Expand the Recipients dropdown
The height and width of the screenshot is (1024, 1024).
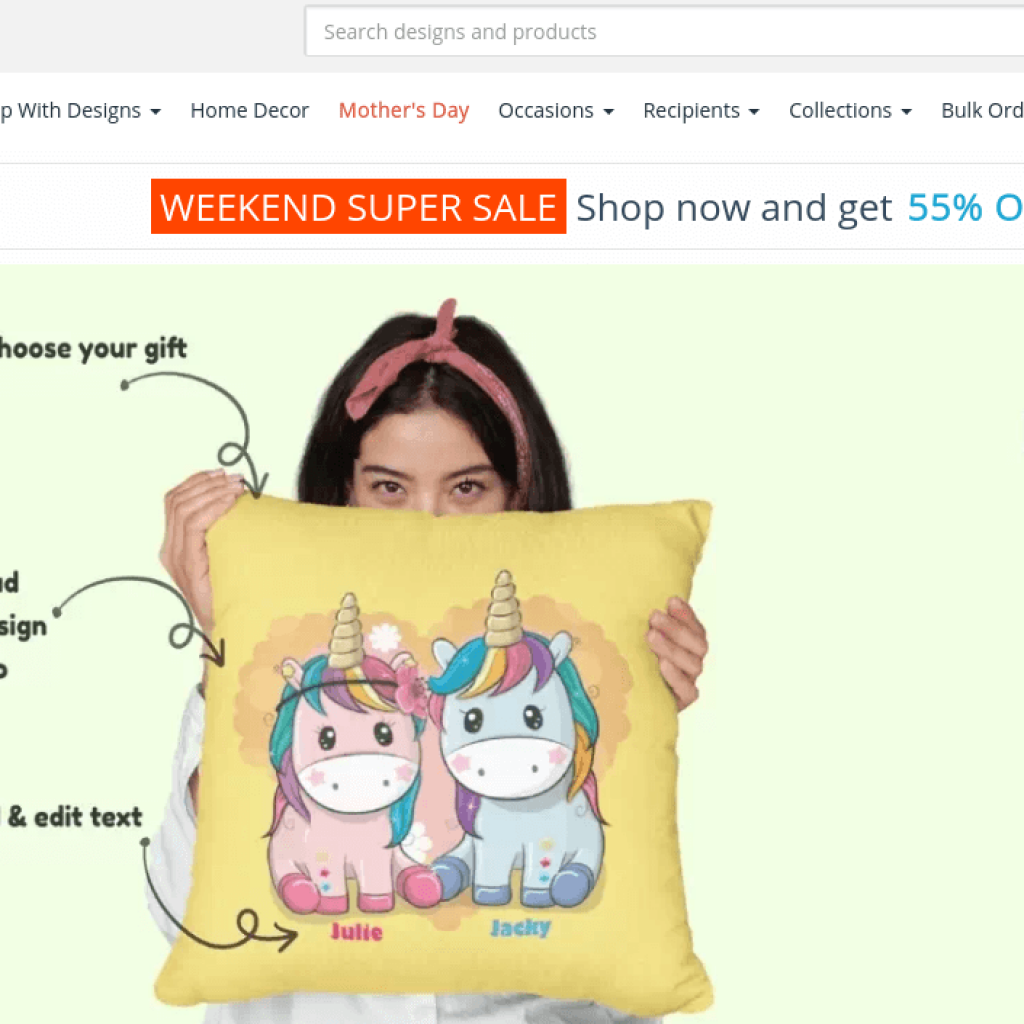pyautogui.click(x=701, y=110)
